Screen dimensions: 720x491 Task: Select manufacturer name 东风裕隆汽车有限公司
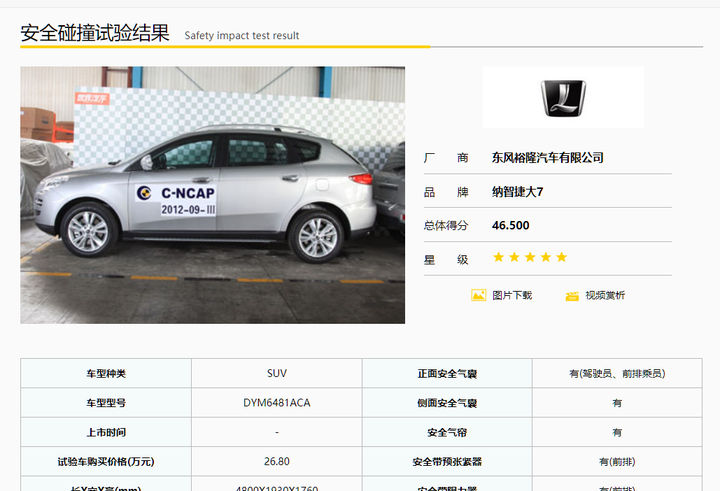pos(547,158)
